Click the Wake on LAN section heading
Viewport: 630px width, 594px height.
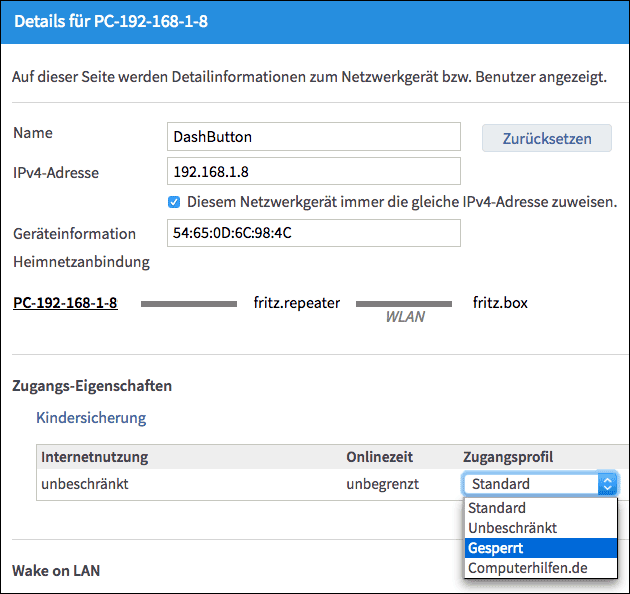pos(56,571)
